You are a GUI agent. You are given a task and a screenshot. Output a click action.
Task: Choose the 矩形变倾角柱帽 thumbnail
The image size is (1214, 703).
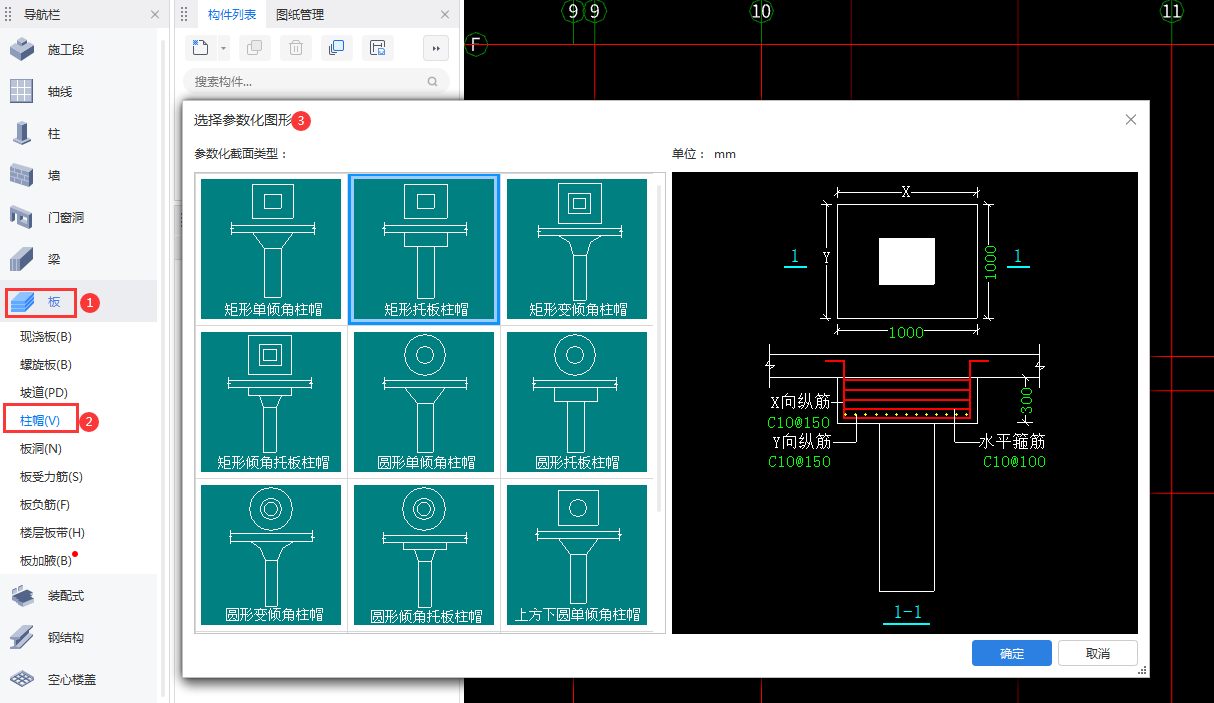[x=577, y=249]
